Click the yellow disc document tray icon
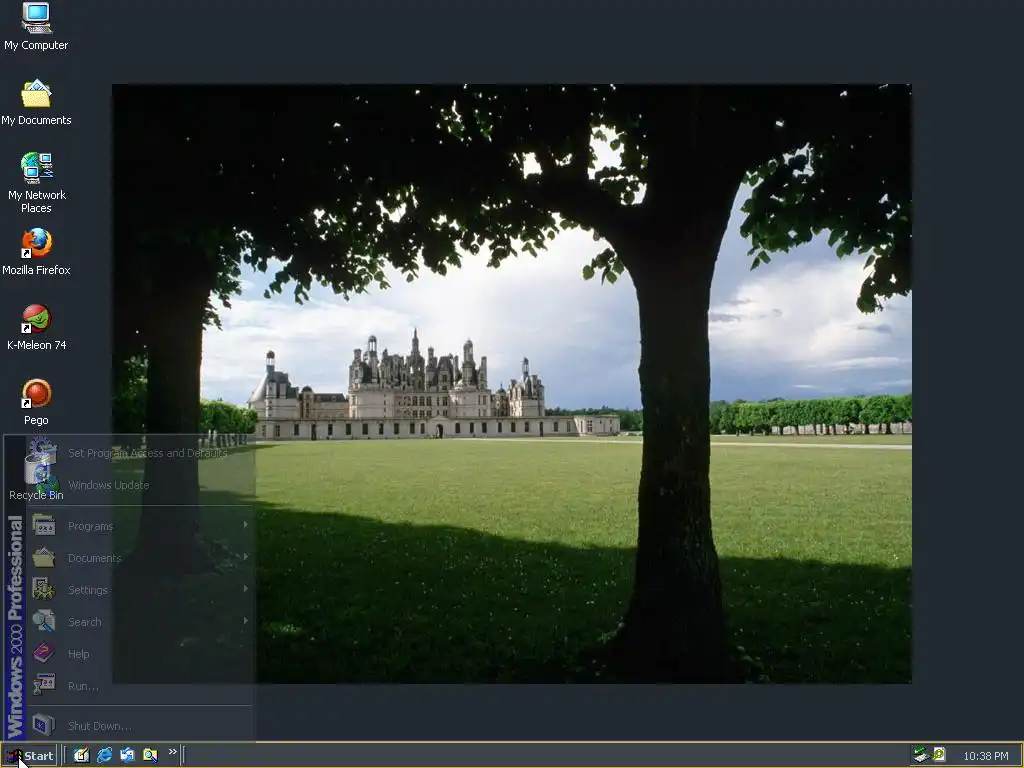1024x768 pixels. click(939, 754)
